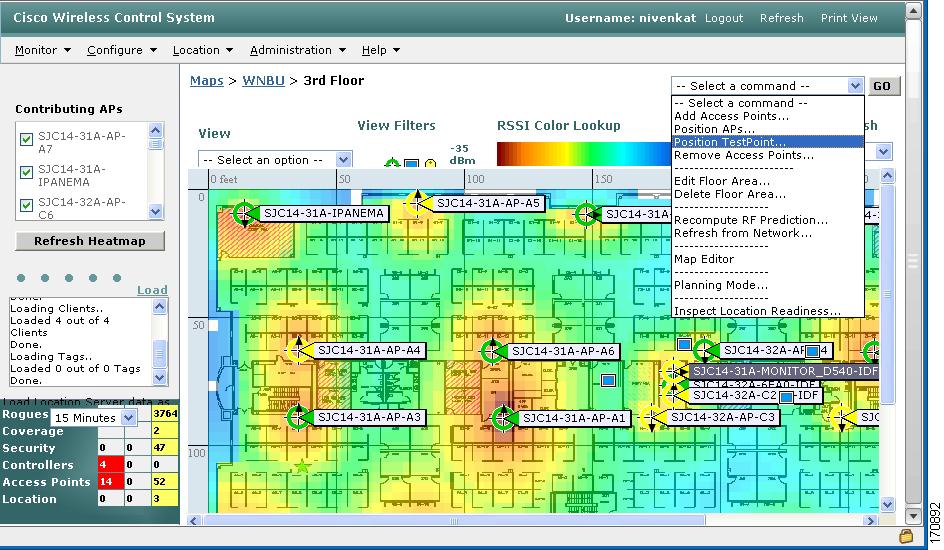Click the SJC14-31A-IPANEMA access point icon

click(x=244, y=213)
